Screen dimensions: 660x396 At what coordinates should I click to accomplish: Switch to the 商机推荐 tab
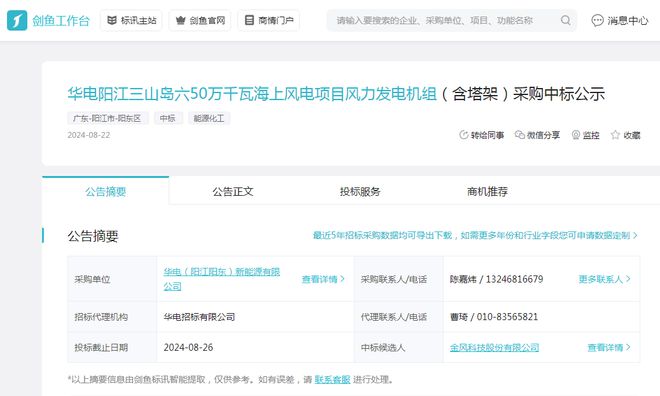click(487, 191)
